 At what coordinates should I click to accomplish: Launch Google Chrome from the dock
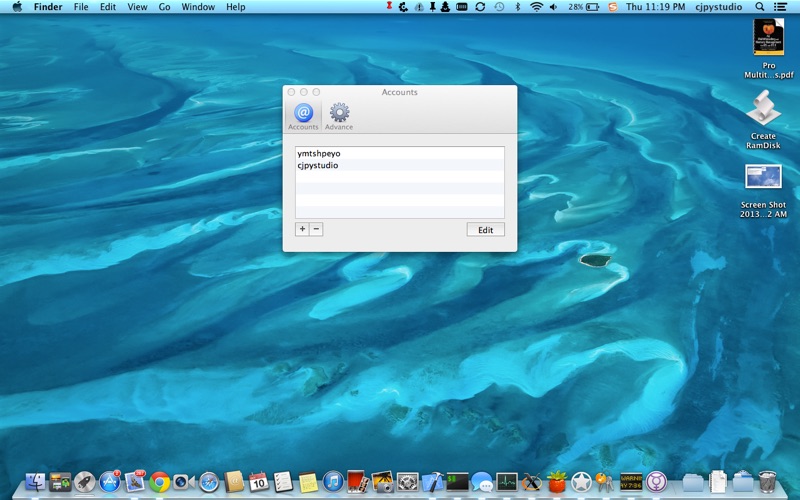point(160,482)
